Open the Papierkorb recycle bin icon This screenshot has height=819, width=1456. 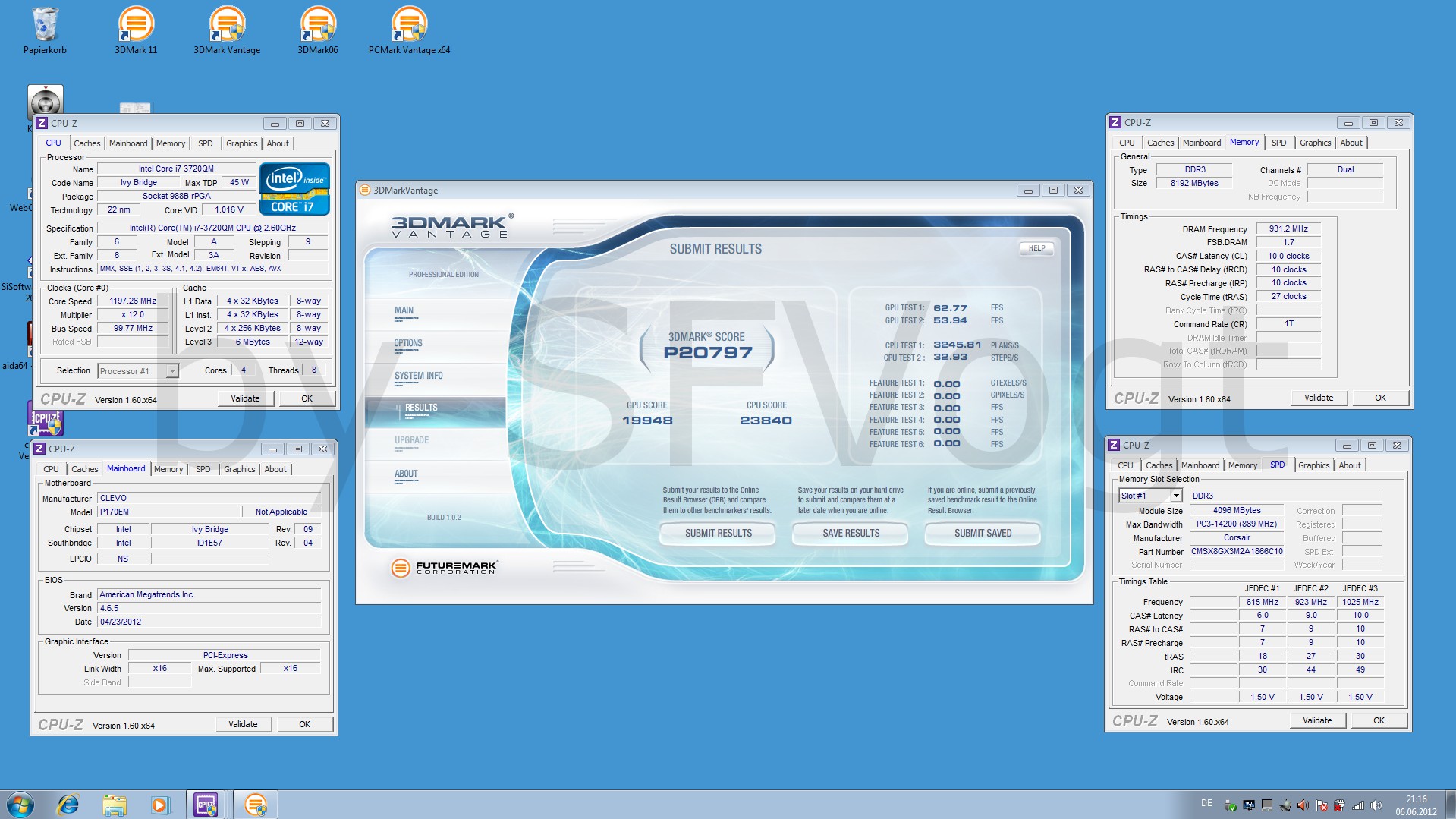[x=45, y=30]
